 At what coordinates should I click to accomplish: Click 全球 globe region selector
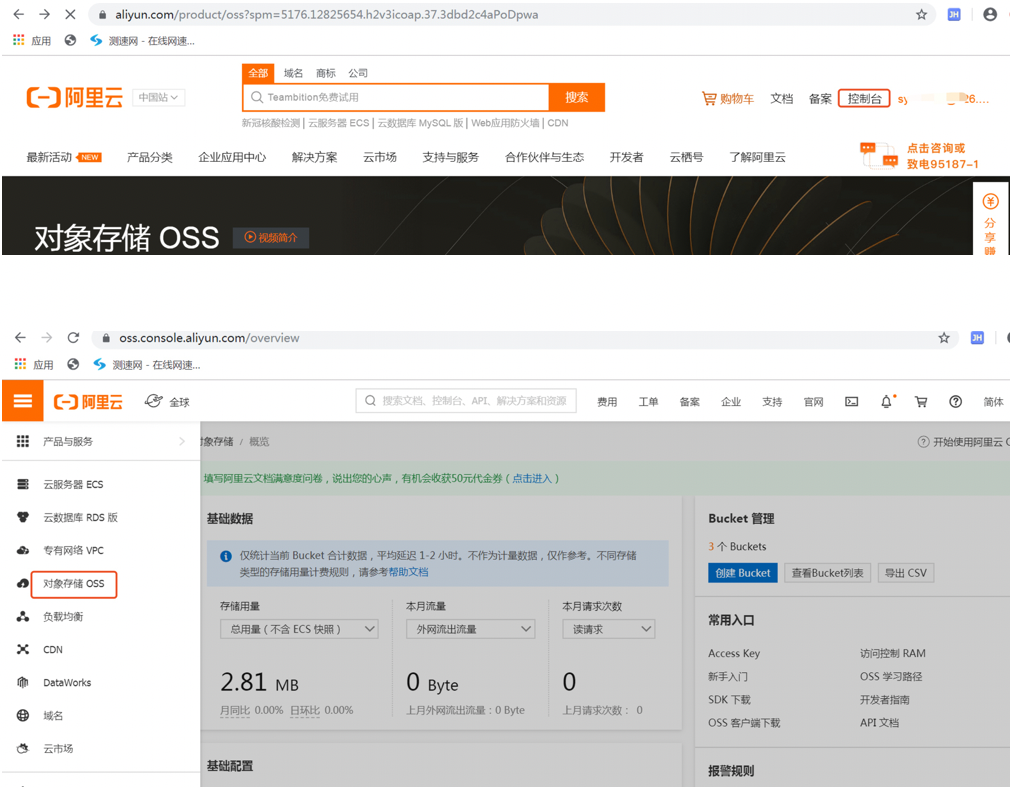(167, 401)
